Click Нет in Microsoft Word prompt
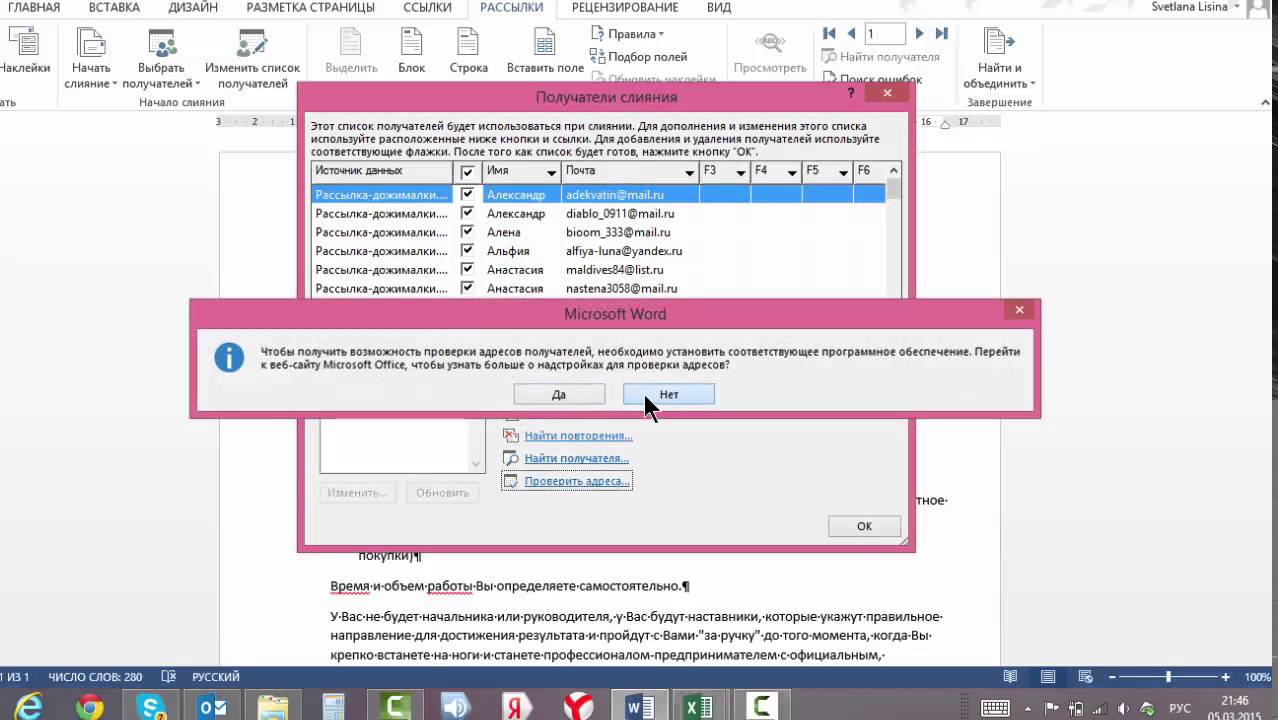 [669, 394]
